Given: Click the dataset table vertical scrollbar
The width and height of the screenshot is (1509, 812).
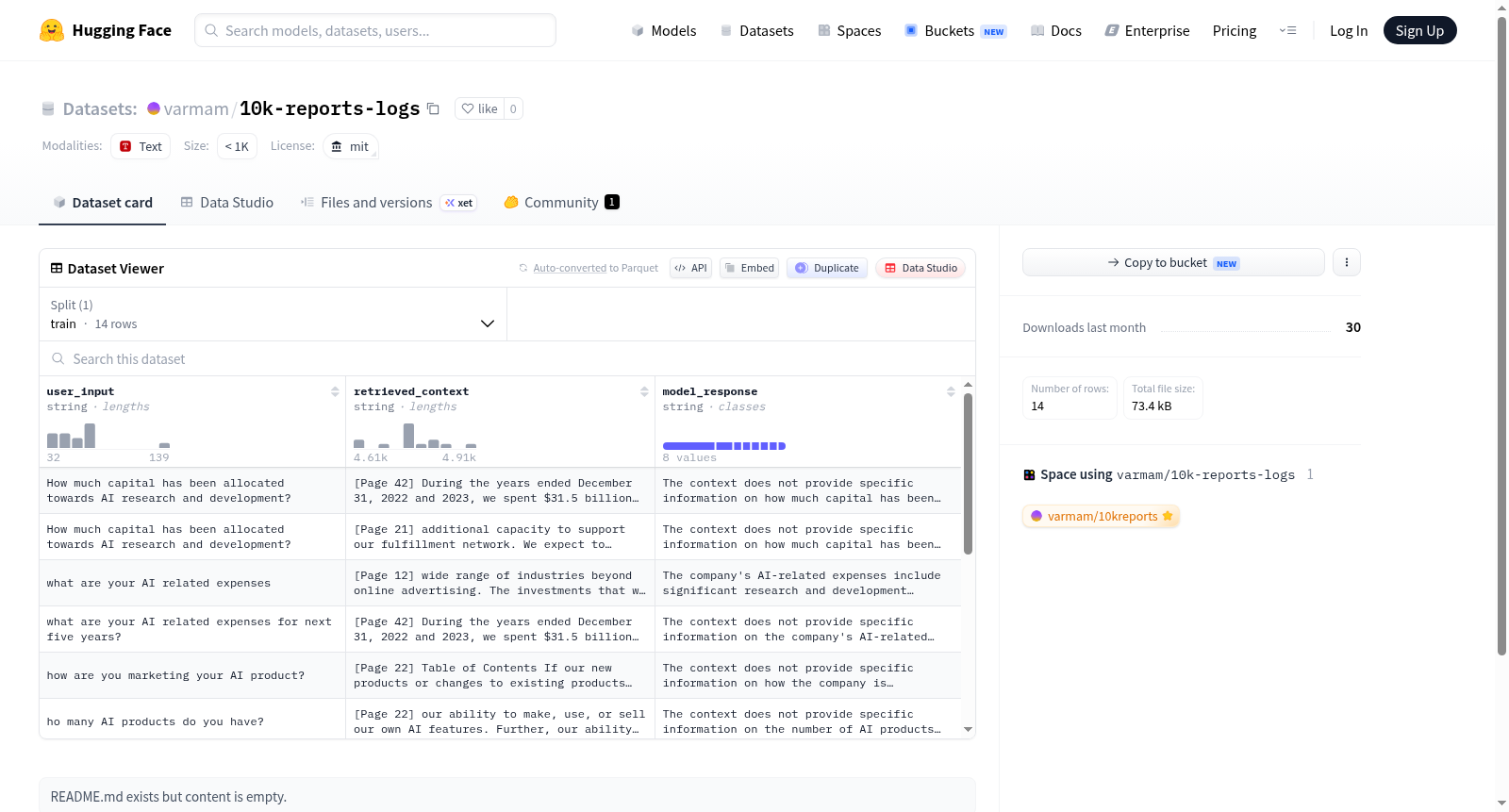Looking at the screenshot, I should pyautogui.click(x=968, y=473).
